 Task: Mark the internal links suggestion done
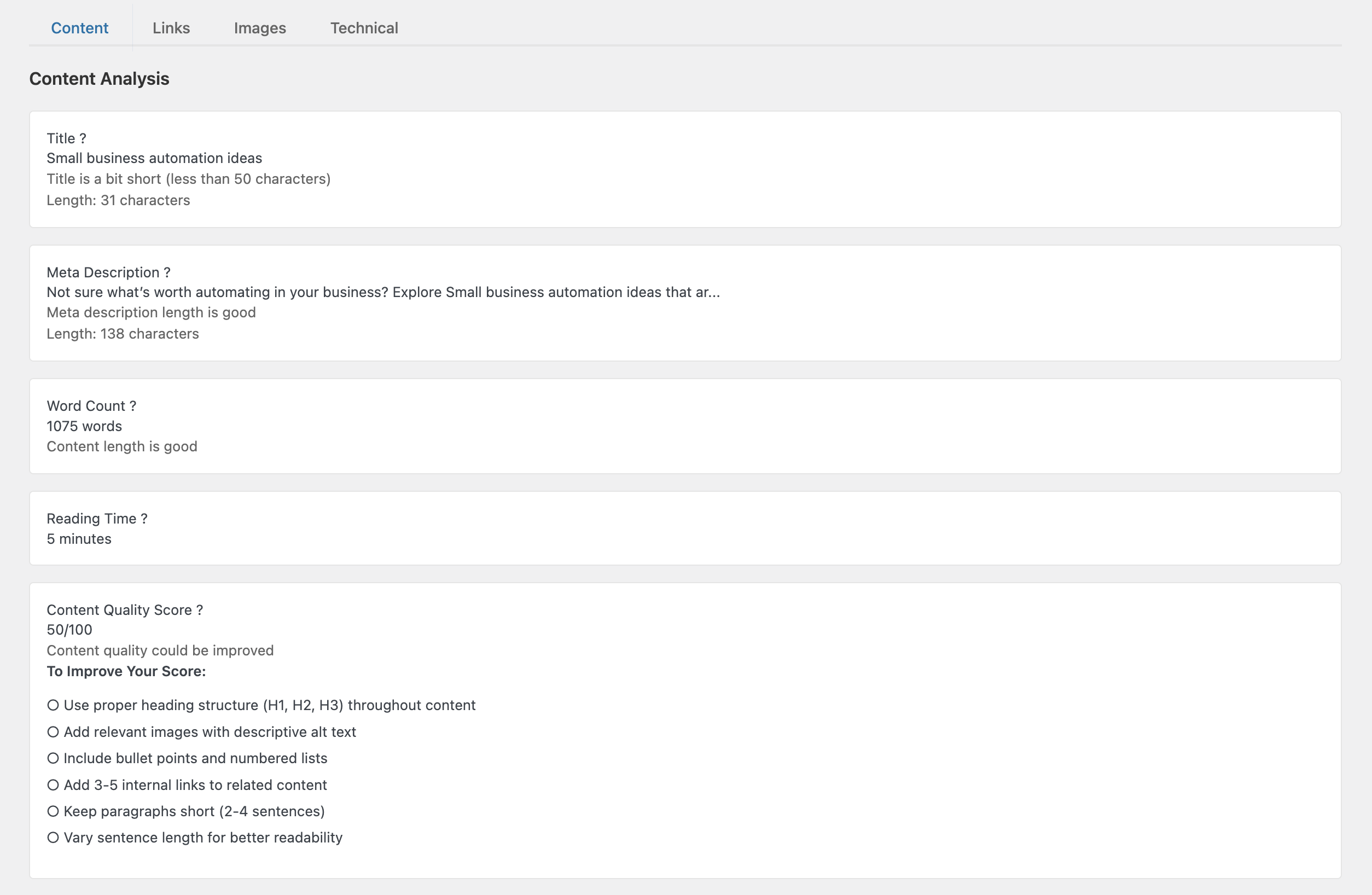click(54, 784)
